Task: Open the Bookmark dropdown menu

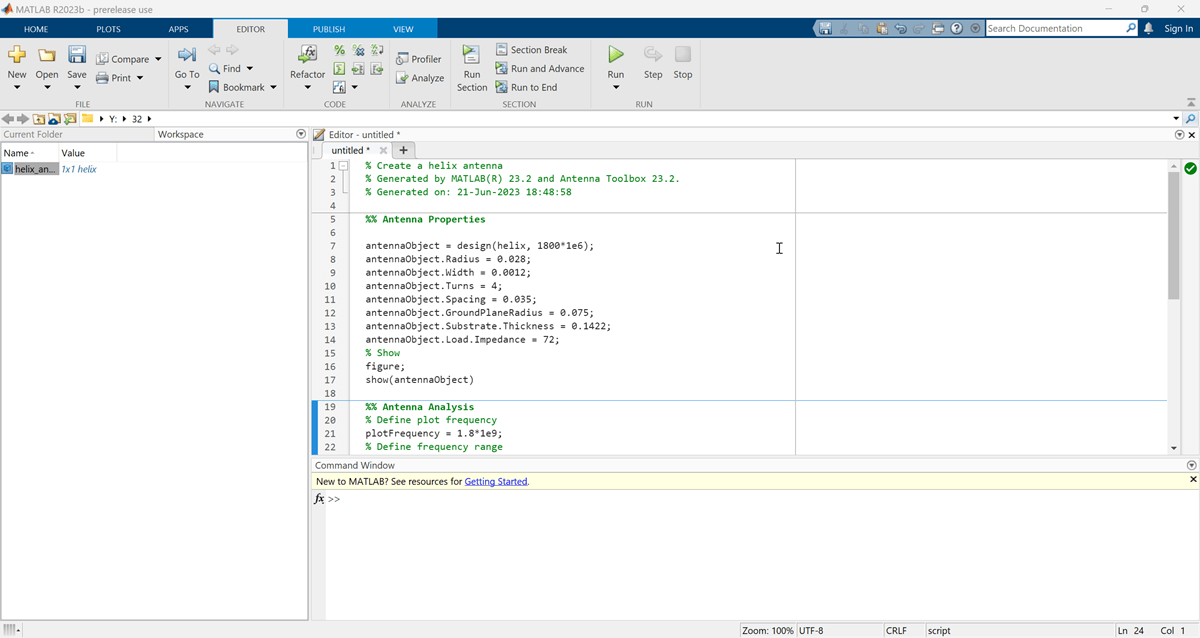Action: 273,88
